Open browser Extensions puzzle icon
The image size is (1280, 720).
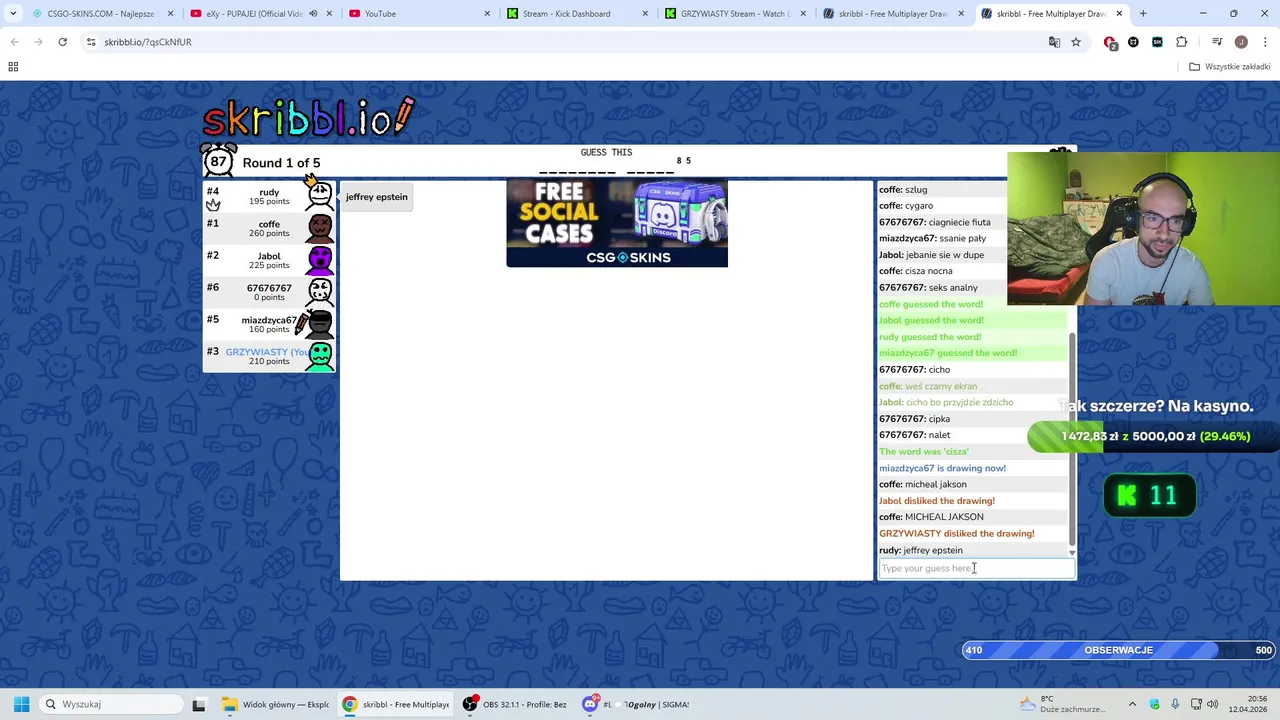click(1182, 42)
